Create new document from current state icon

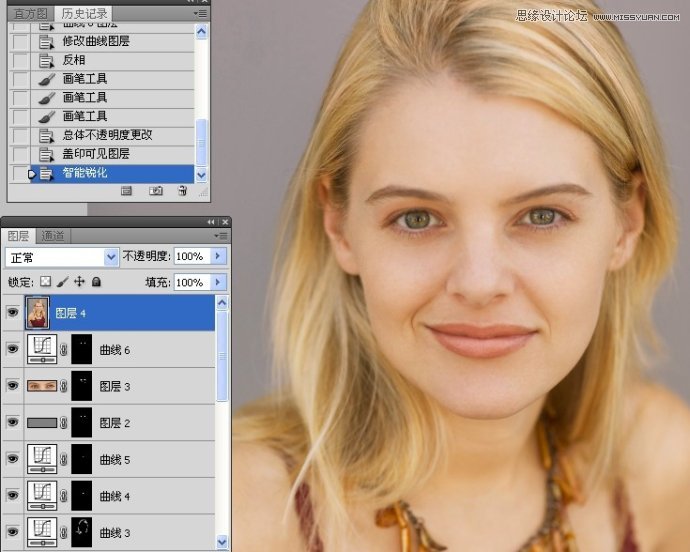coord(126,191)
